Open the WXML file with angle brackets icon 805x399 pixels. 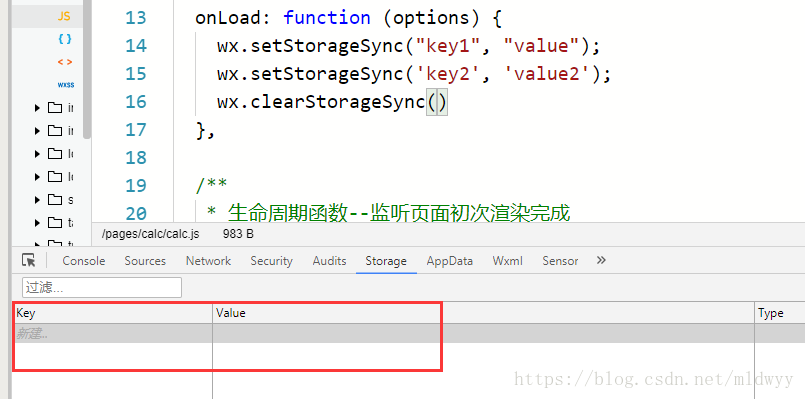click(65, 62)
